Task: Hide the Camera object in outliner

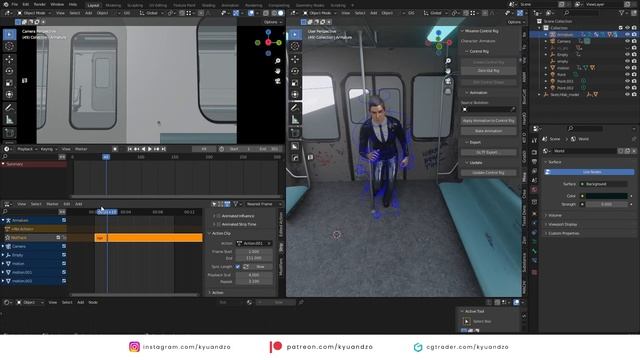Action: pos(627,41)
